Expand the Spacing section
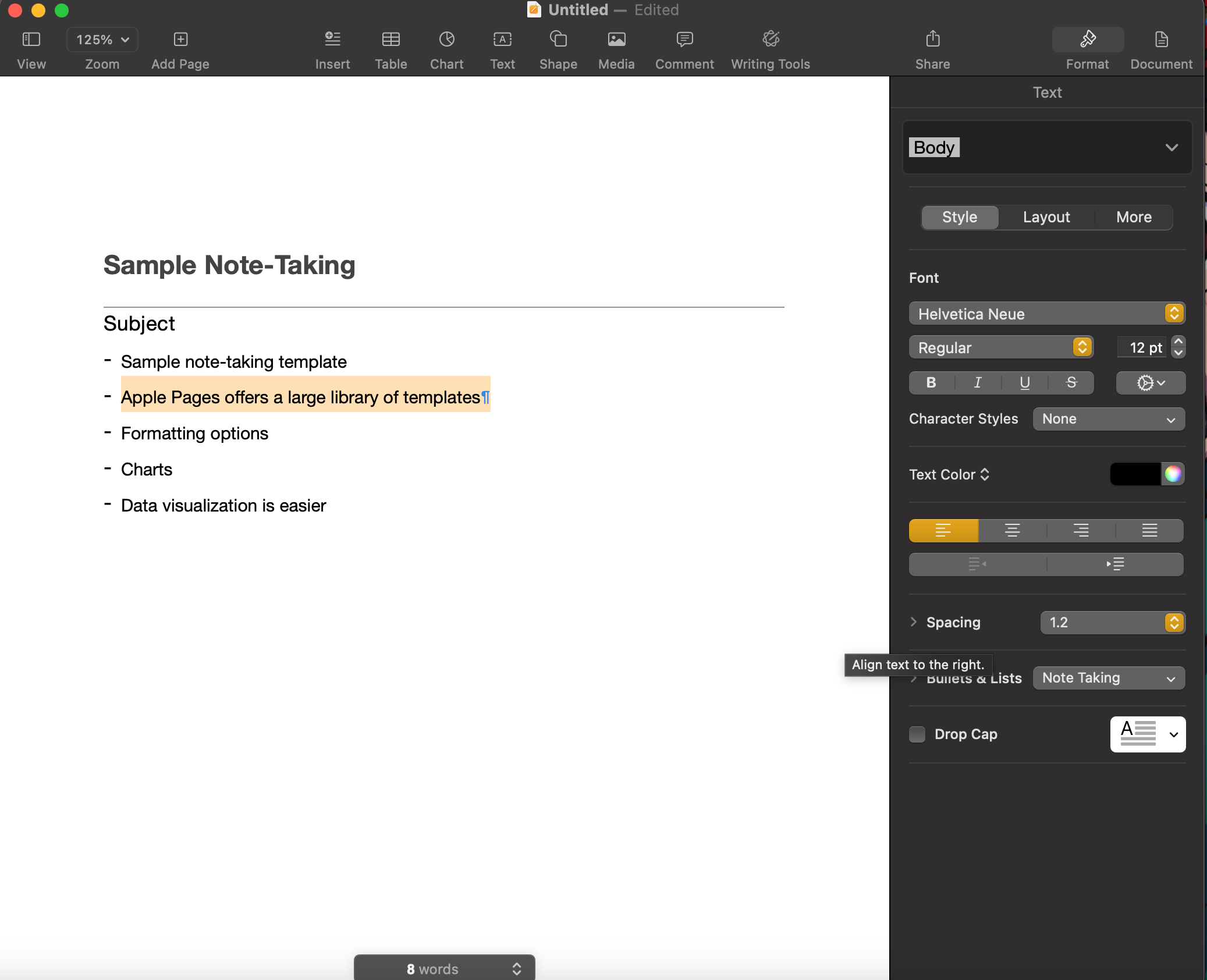This screenshot has height=980, width=1207. pos(914,622)
